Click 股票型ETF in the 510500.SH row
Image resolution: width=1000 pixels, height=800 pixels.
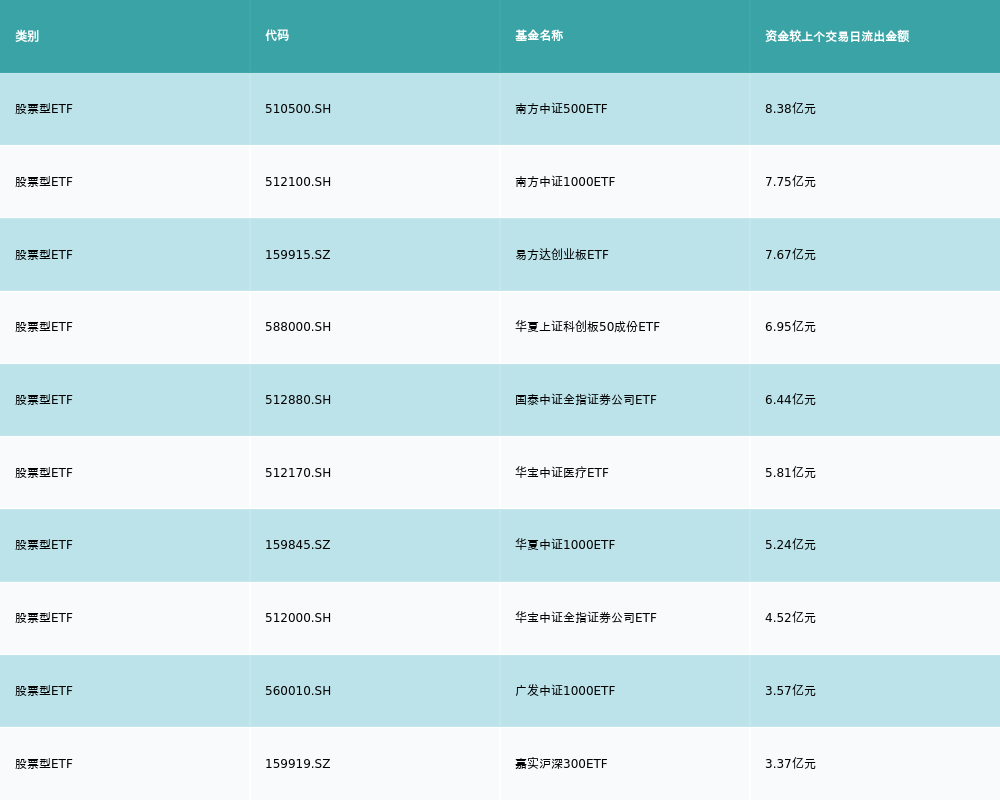click(44, 109)
